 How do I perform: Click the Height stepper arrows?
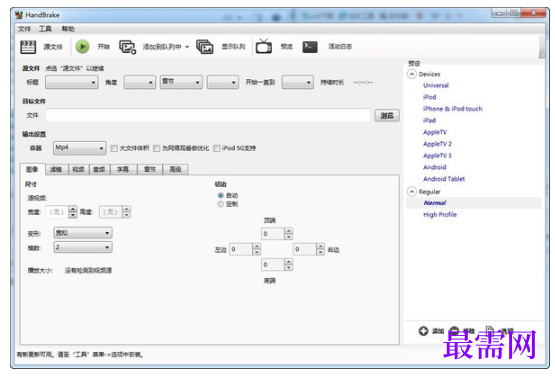(127, 212)
